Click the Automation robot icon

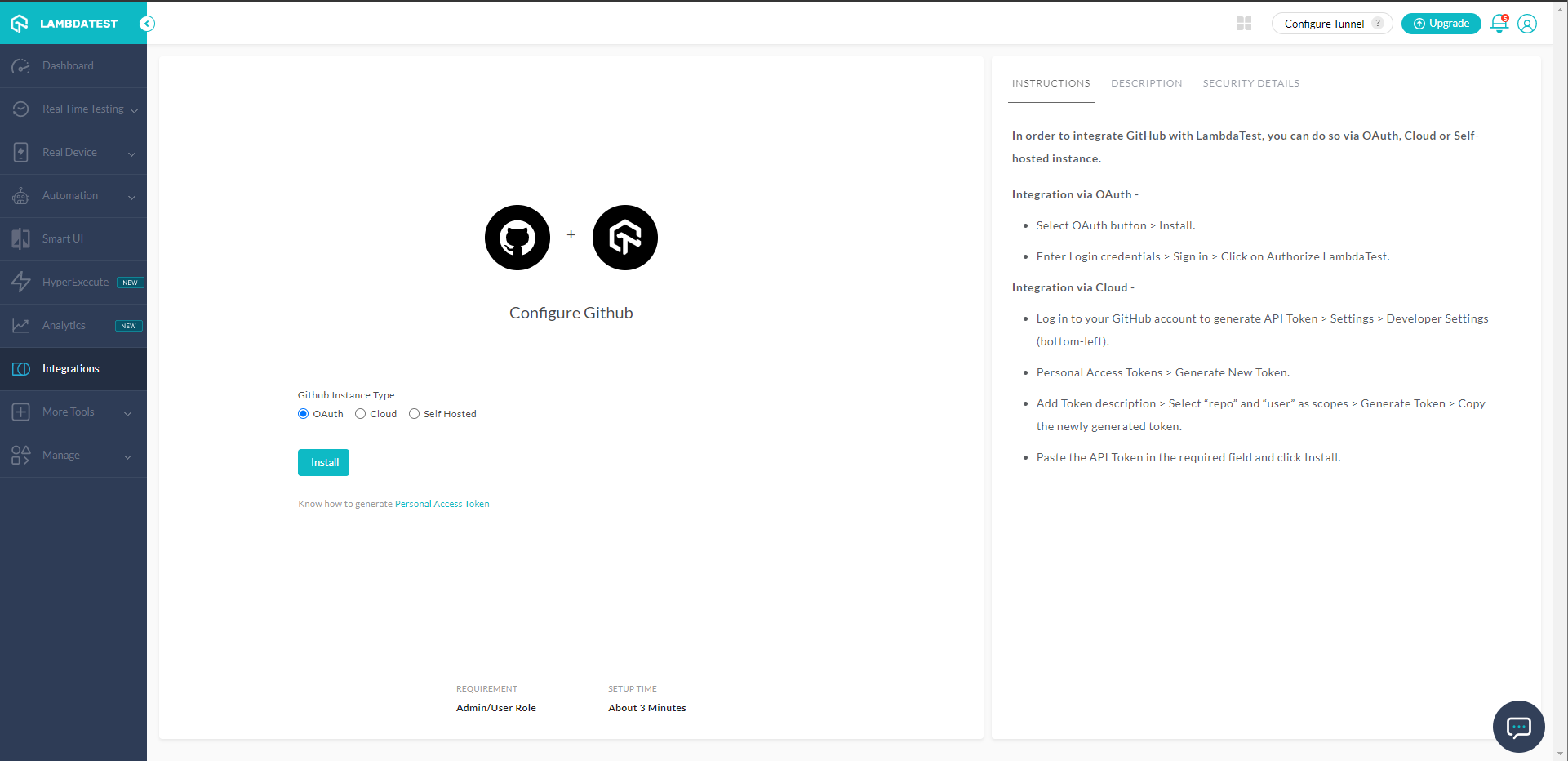coord(21,196)
